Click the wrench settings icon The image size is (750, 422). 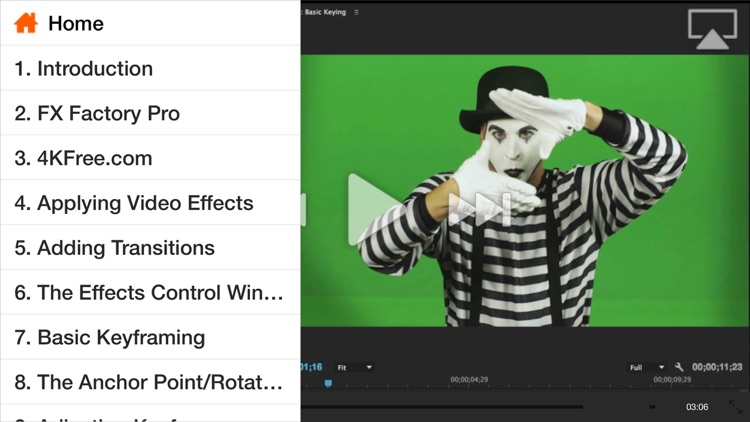tap(679, 367)
